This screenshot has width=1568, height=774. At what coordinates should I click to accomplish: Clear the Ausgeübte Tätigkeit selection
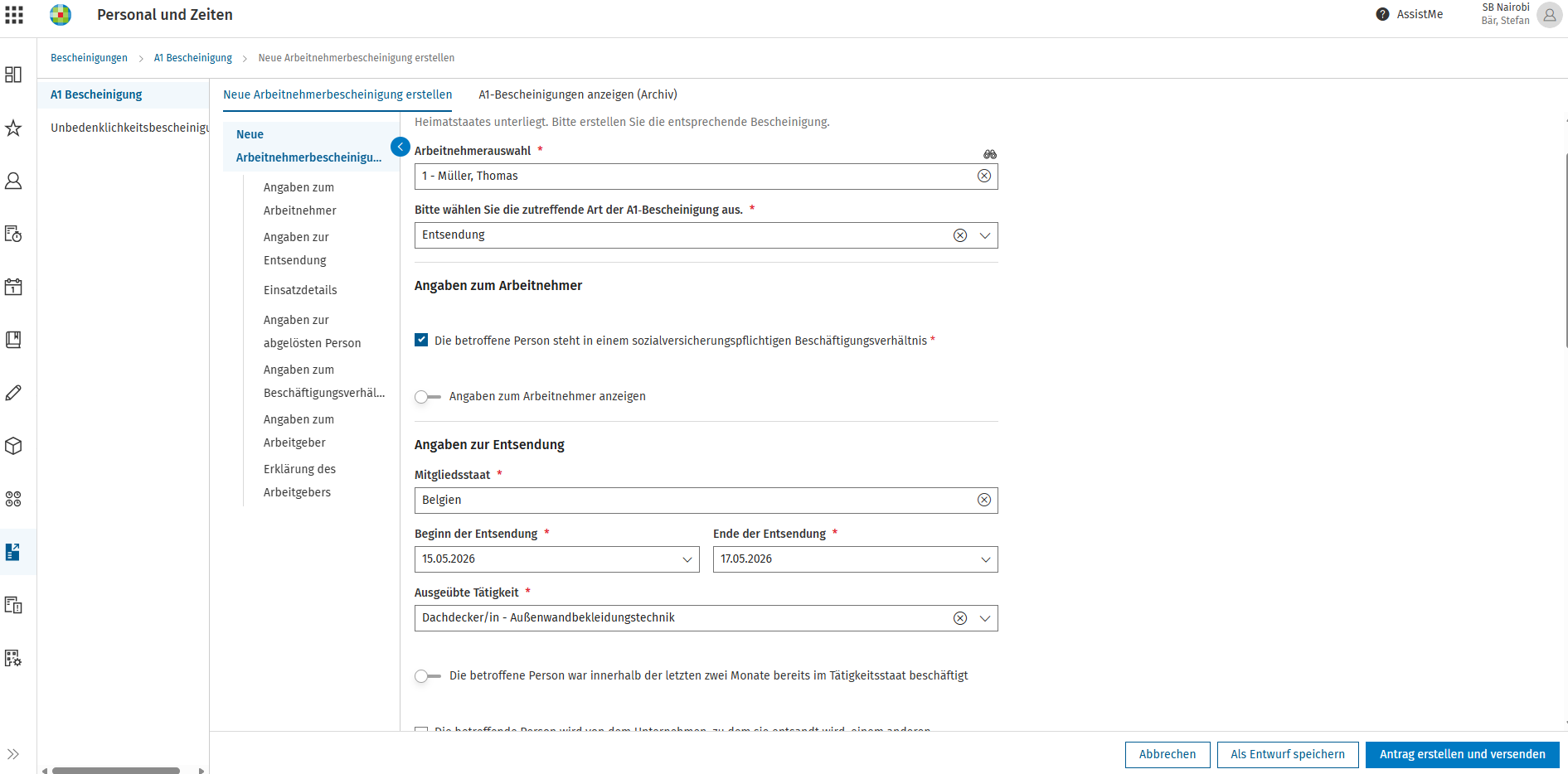tap(960, 618)
